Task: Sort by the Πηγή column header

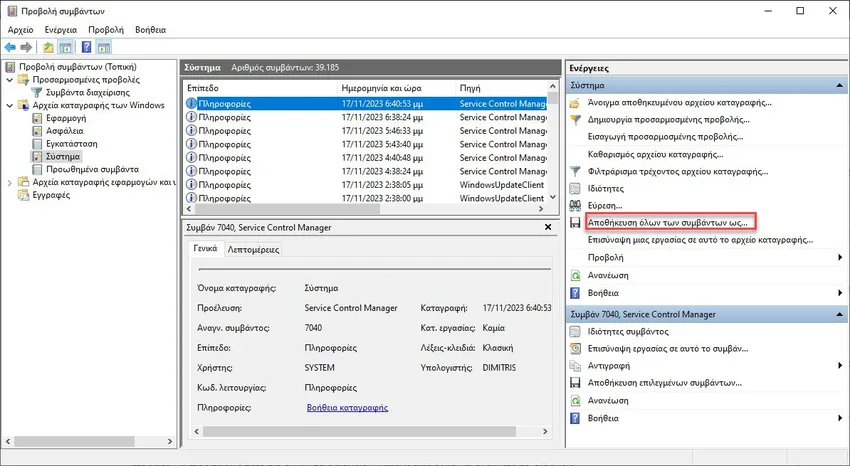Action: point(501,88)
